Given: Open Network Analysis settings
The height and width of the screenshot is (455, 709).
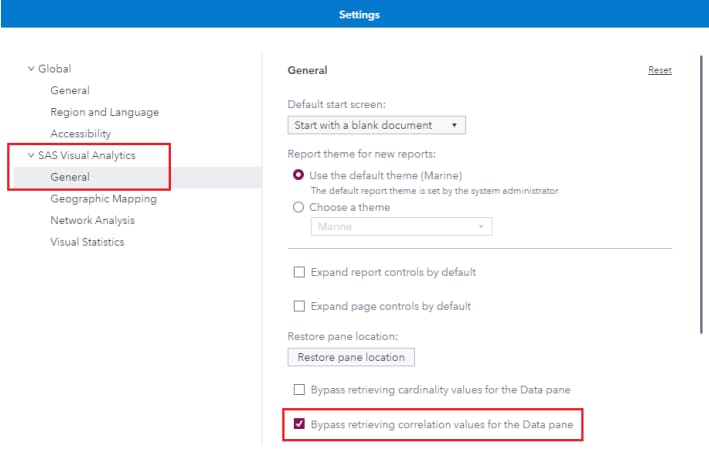Looking at the screenshot, I should pos(92,220).
